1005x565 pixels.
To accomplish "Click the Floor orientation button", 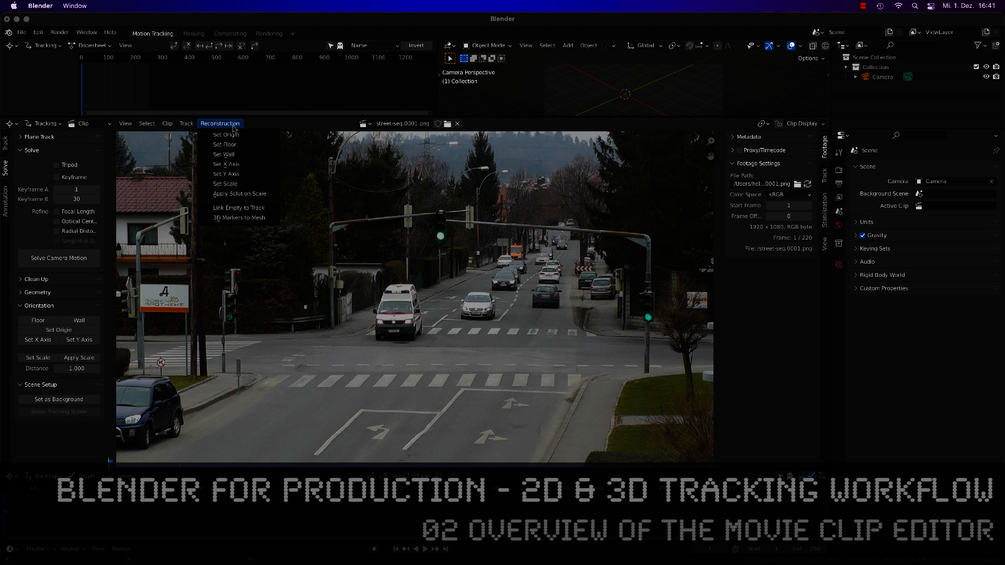I will (38, 320).
